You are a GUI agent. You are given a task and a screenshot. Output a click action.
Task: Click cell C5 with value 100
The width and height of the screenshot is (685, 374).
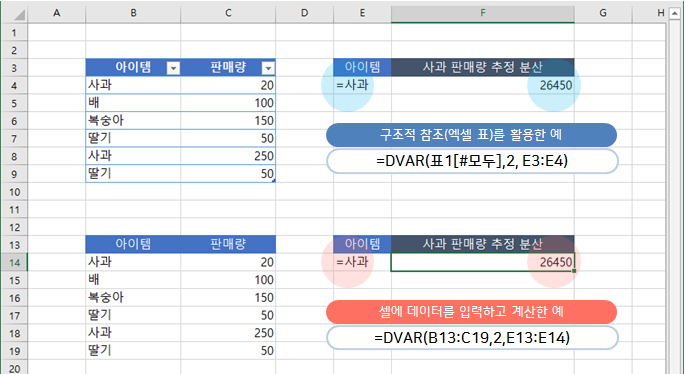(x=228, y=103)
